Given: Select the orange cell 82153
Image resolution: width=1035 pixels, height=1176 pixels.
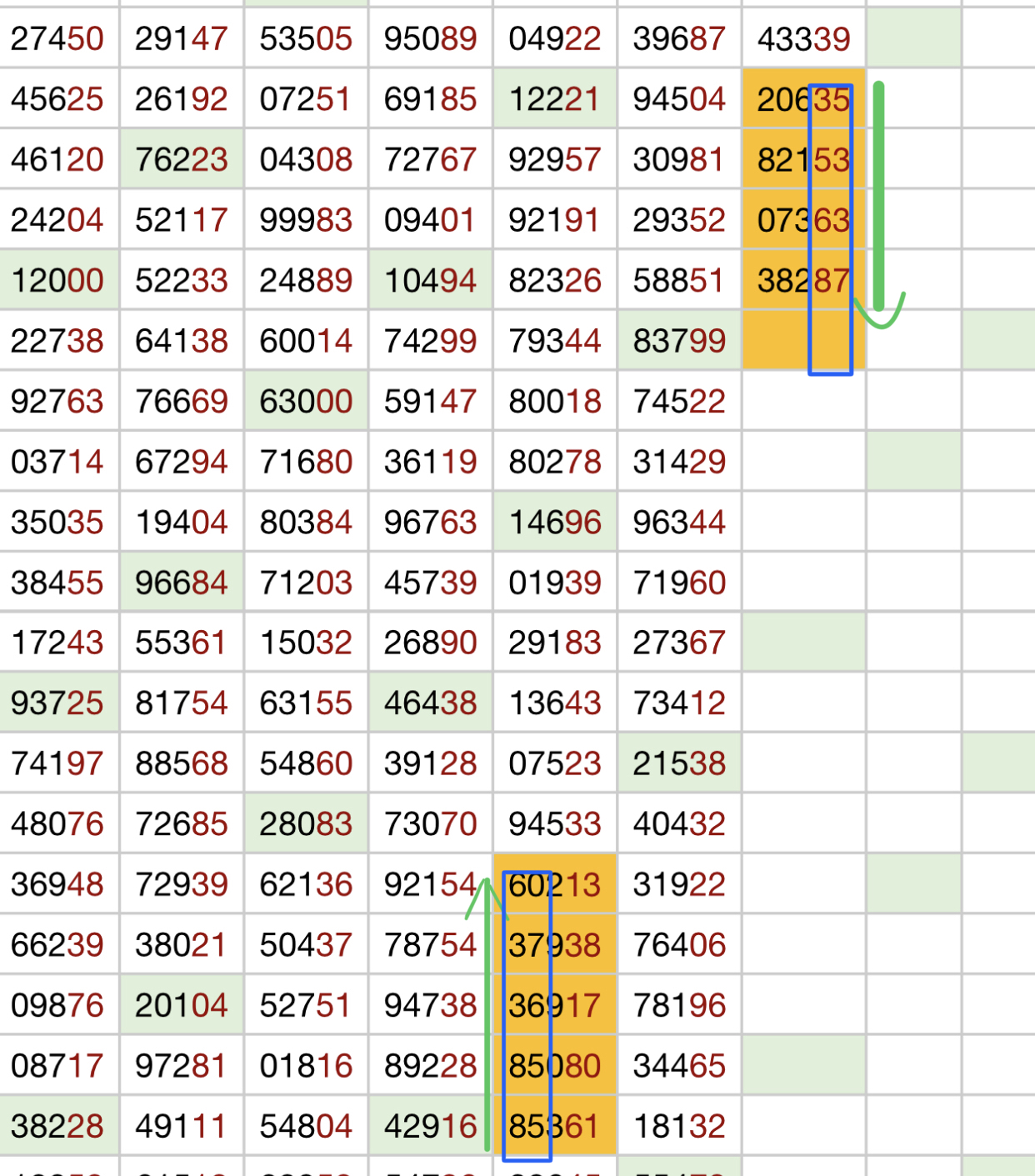Looking at the screenshot, I should (x=803, y=159).
